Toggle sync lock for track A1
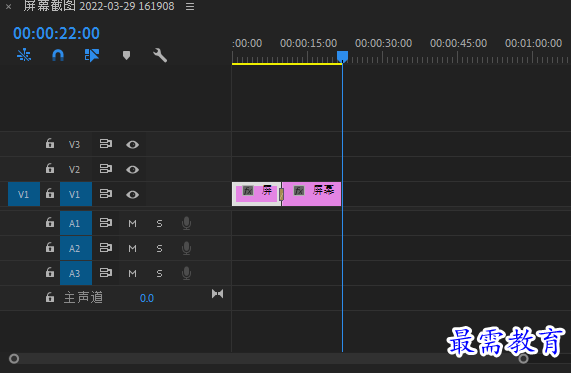This screenshot has height=373, width=571. 106,223
